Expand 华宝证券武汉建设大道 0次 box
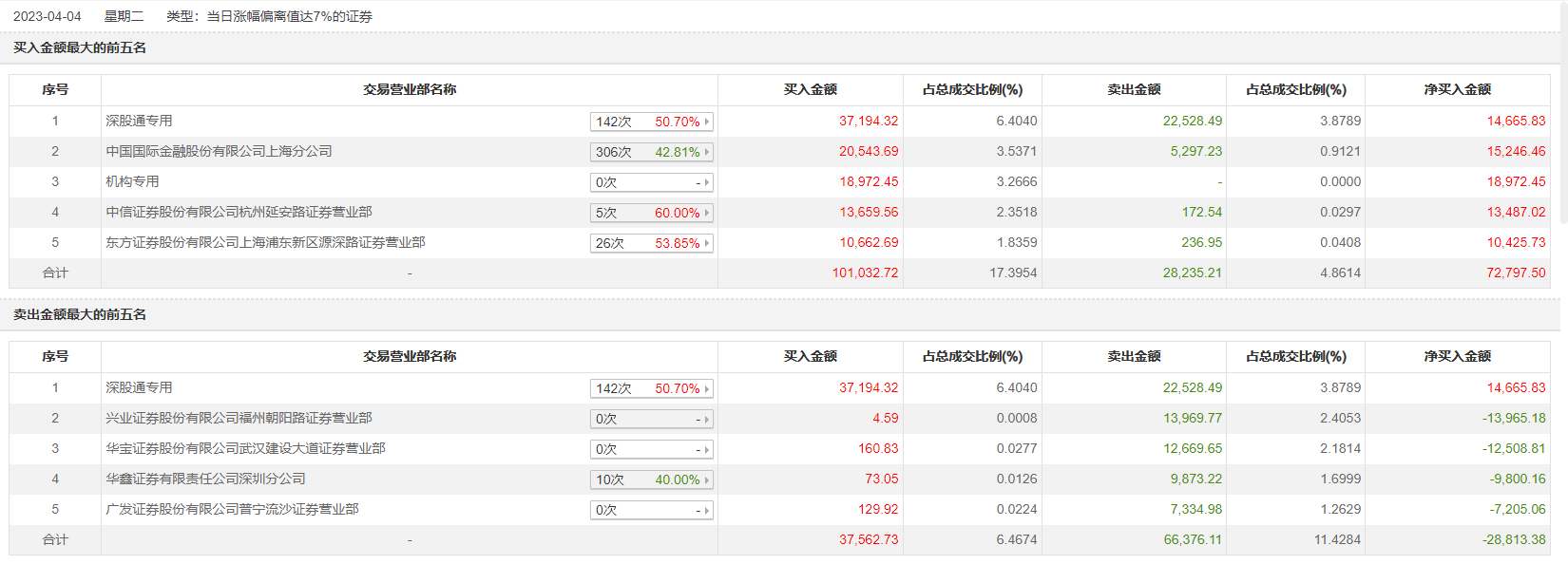 pyautogui.click(x=651, y=449)
